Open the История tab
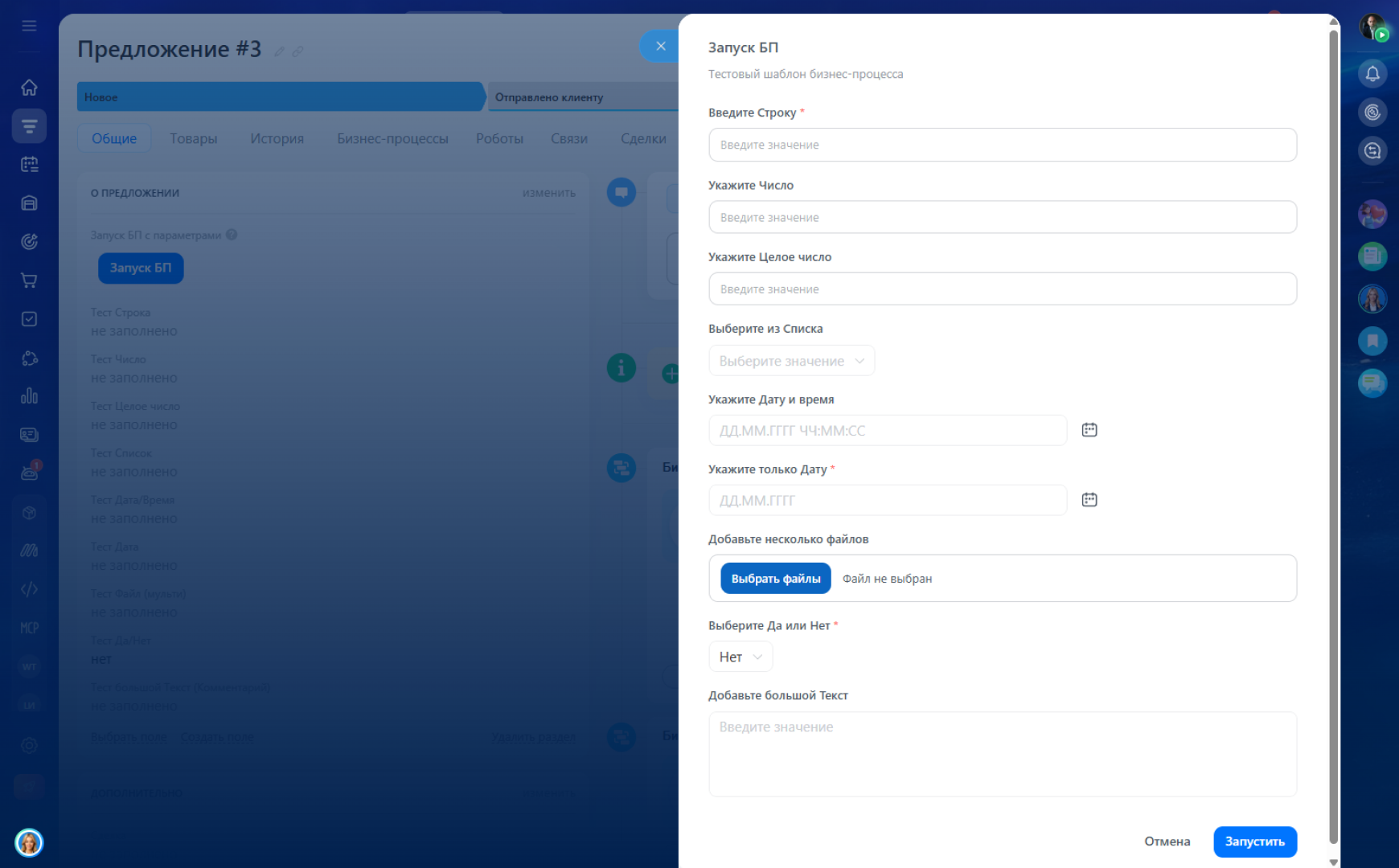1399x868 pixels. tap(277, 138)
